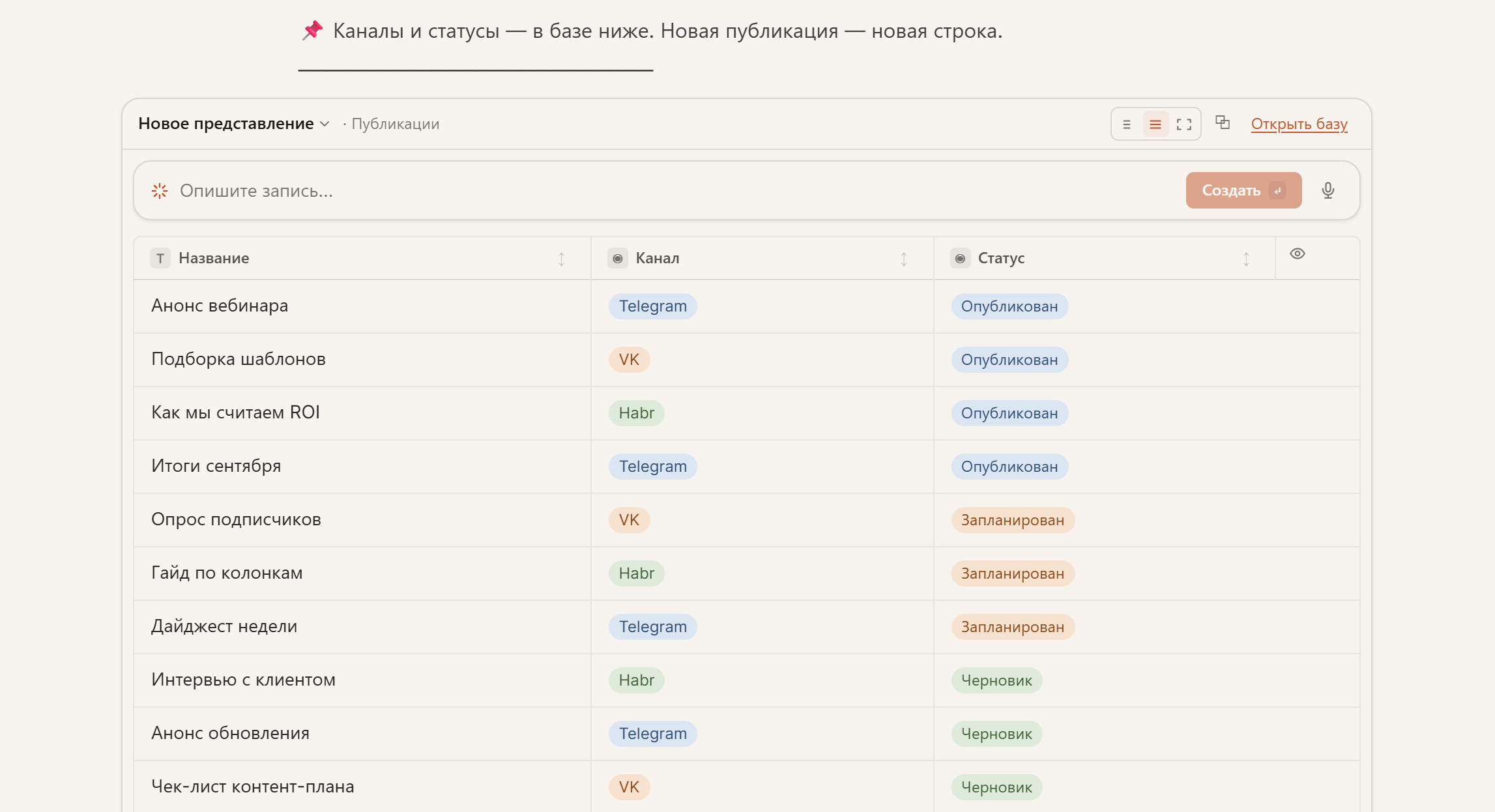Click the microphone voice input icon
Screen dimensions: 1495x812
pyautogui.click(x=1328, y=190)
